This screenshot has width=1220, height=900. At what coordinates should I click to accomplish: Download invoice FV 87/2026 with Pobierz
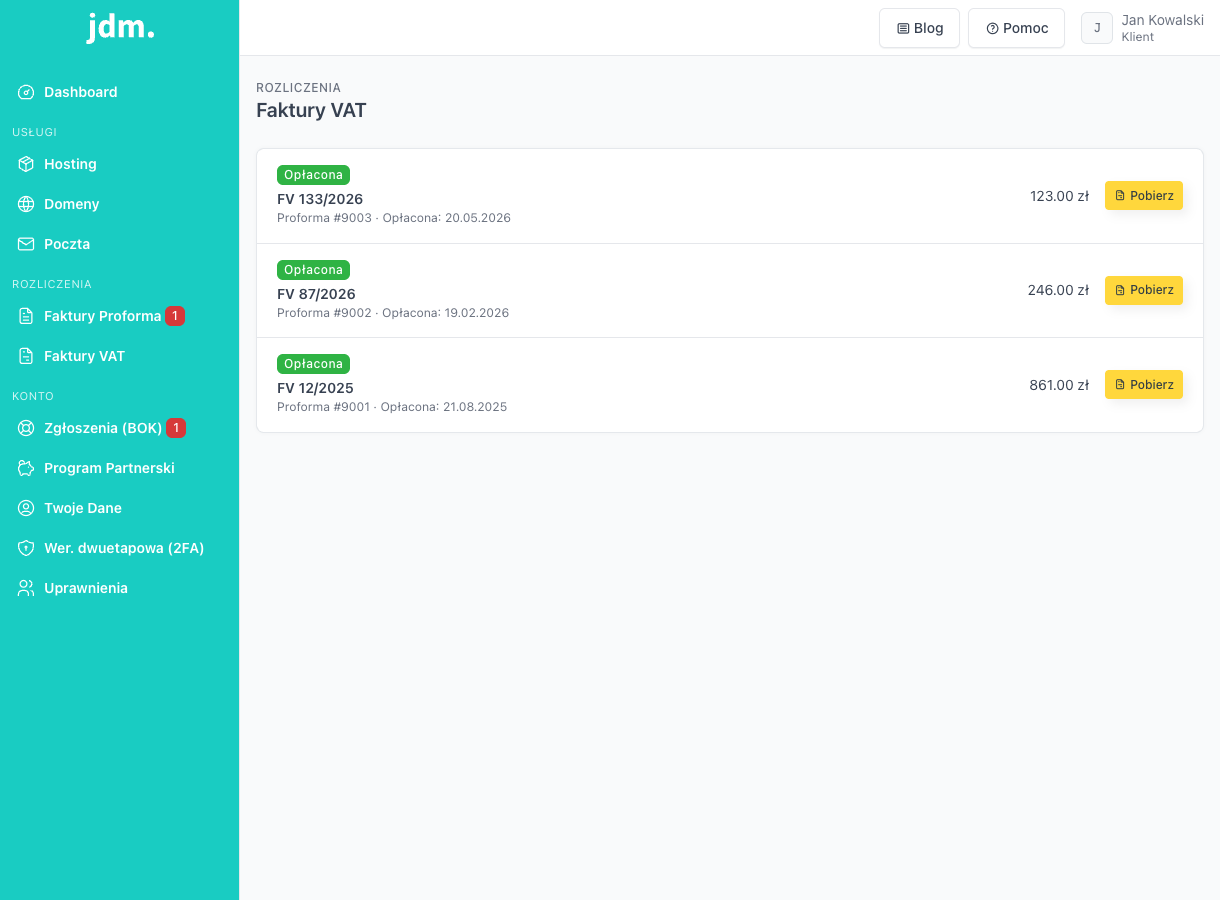click(1144, 290)
